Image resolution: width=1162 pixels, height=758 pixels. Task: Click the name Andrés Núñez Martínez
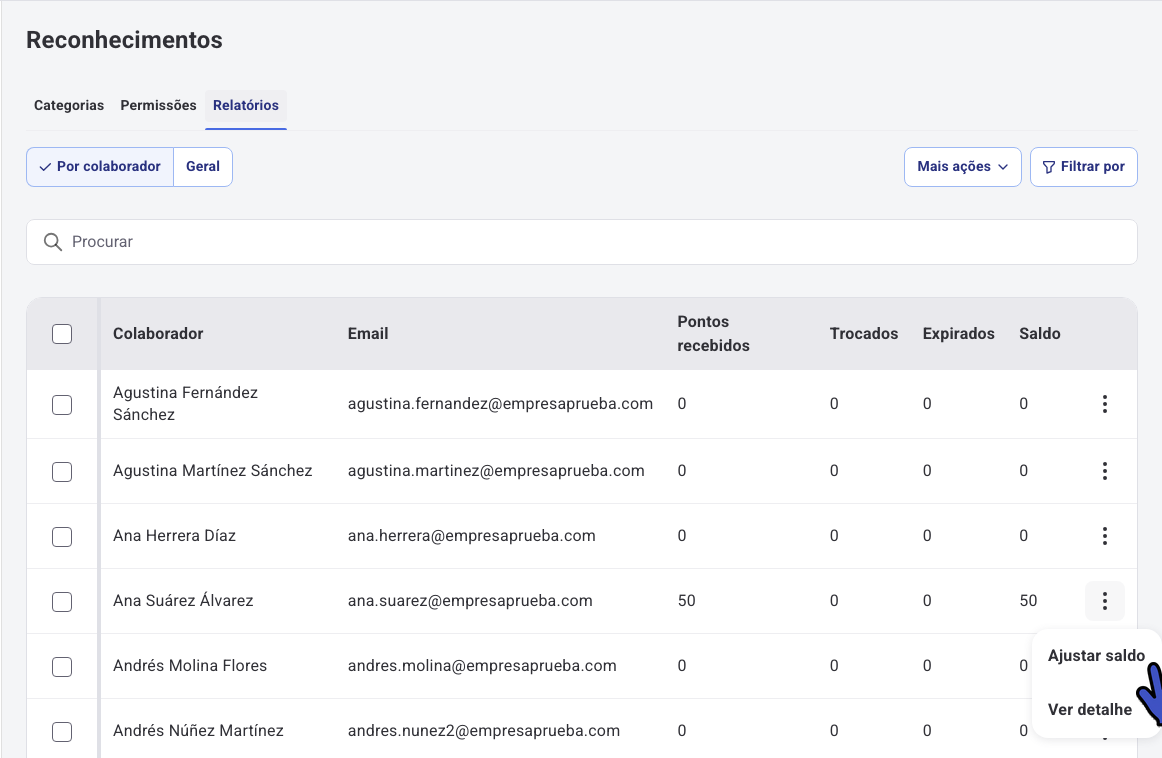[198, 731]
